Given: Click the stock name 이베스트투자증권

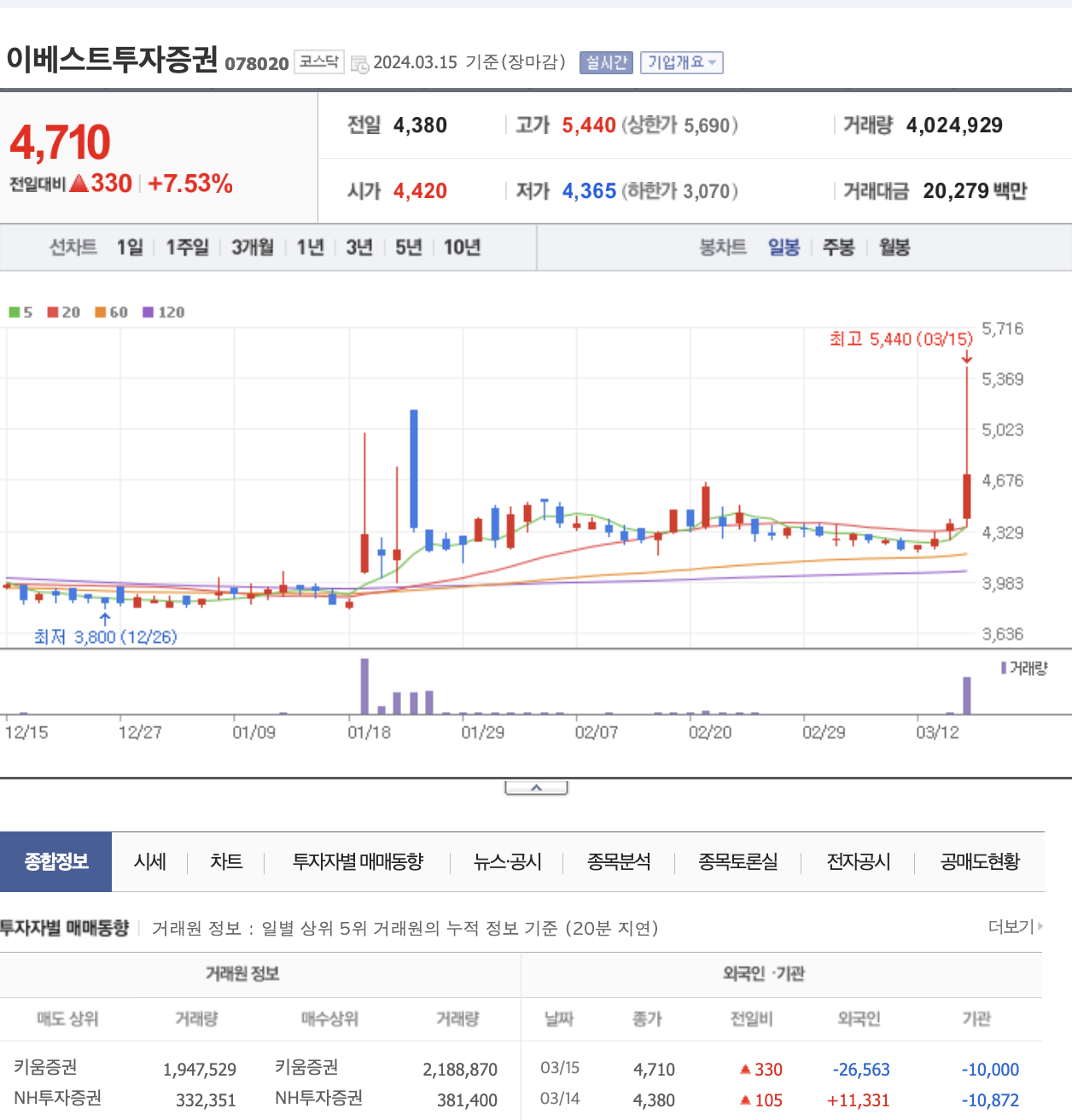Looking at the screenshot, I should click(112, 59).
